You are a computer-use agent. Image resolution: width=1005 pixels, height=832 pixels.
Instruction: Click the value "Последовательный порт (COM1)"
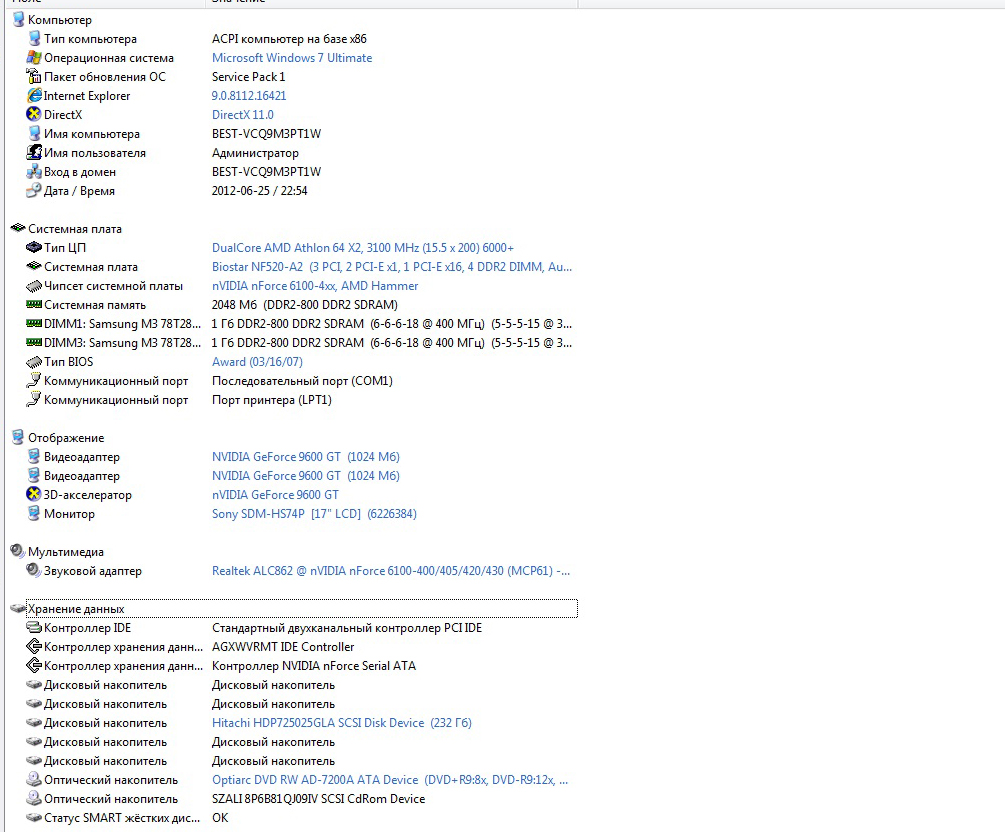pos(302,381)
